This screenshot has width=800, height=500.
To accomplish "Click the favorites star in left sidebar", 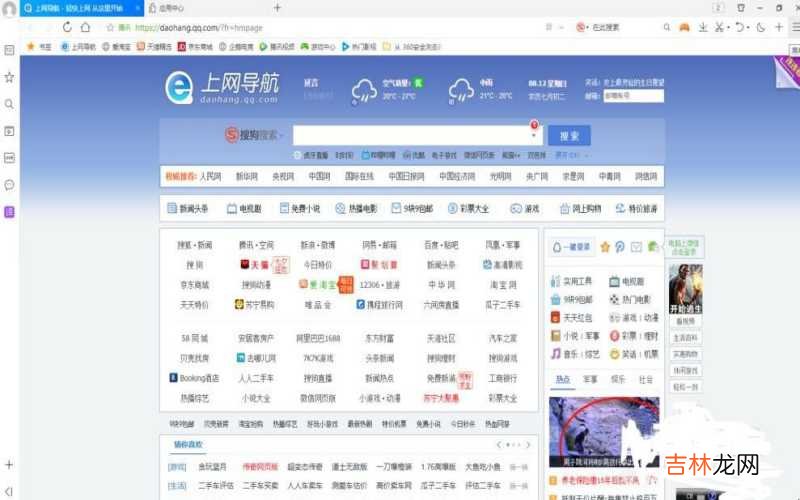I will pos(9,77).
